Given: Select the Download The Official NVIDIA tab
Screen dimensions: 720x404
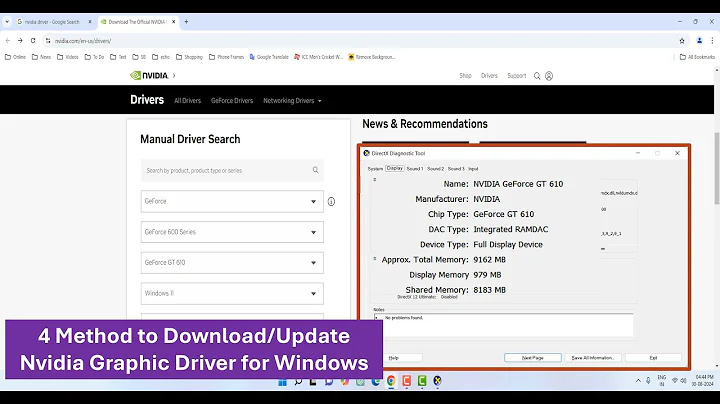Looking at the screenshot, I should point(136,22).
